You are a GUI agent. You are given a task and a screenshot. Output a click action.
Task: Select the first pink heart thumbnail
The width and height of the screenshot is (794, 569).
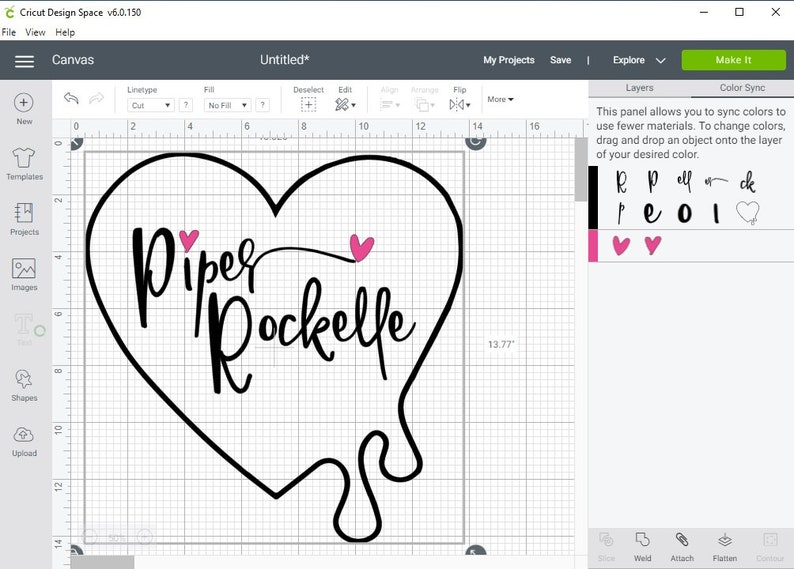point(621,245)
